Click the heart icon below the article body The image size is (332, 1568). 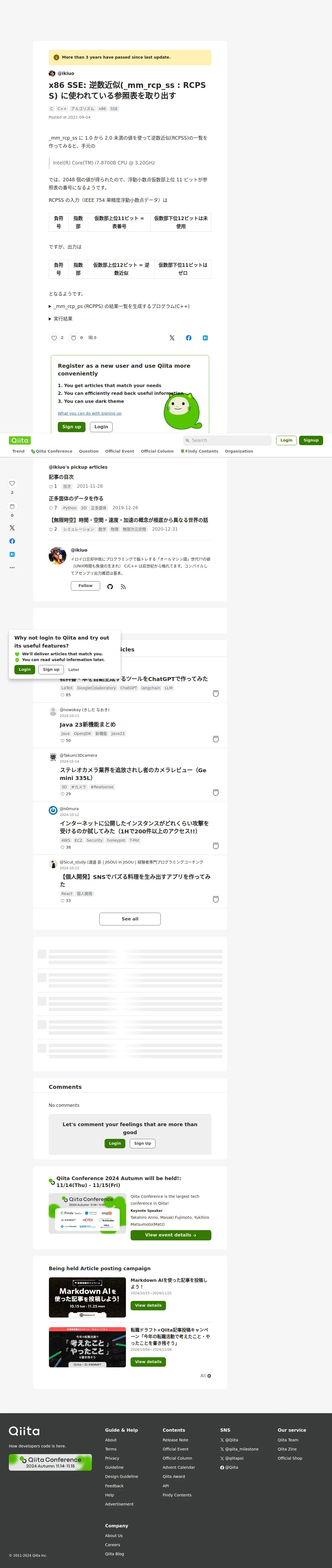click(54, 338)
